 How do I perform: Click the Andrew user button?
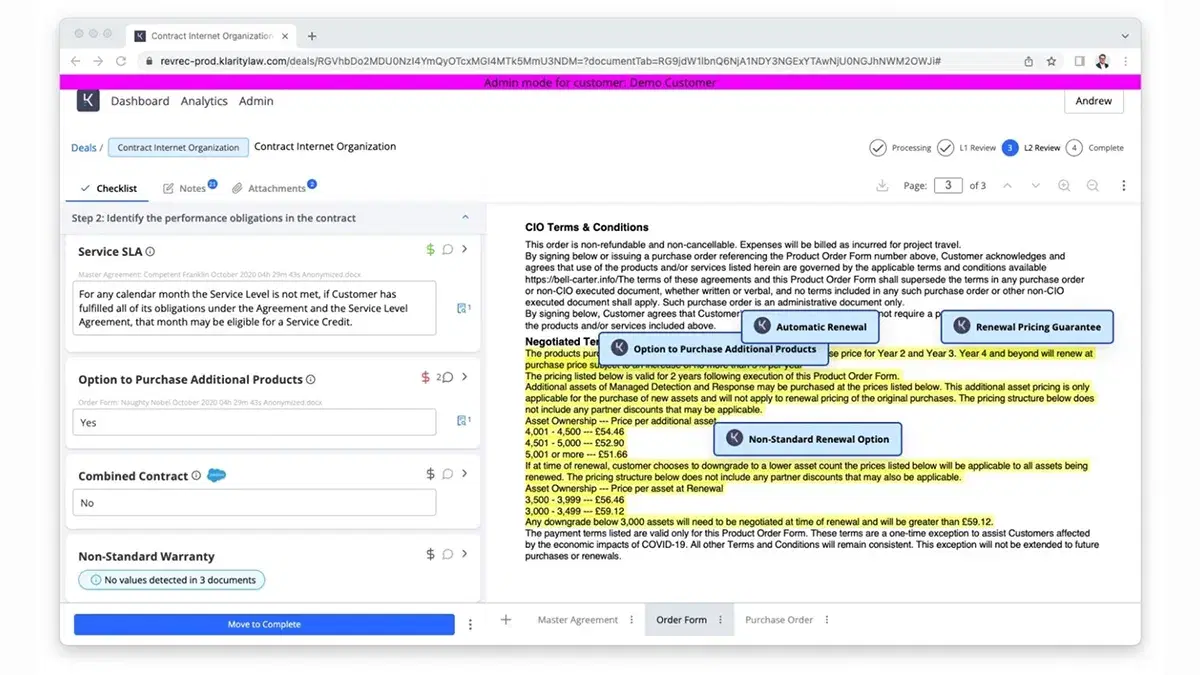1093,101
